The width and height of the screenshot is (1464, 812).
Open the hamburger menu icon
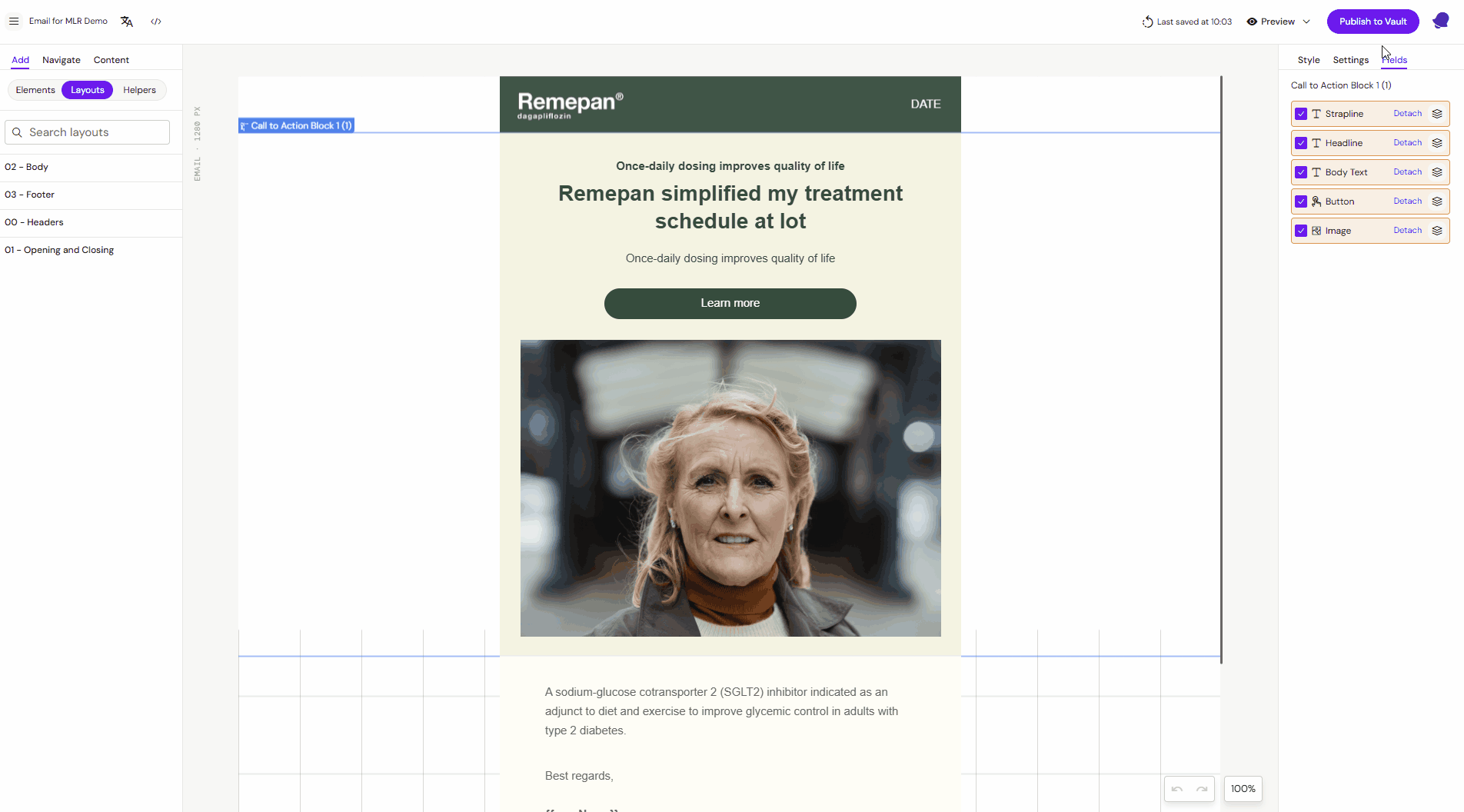[14, 22]
